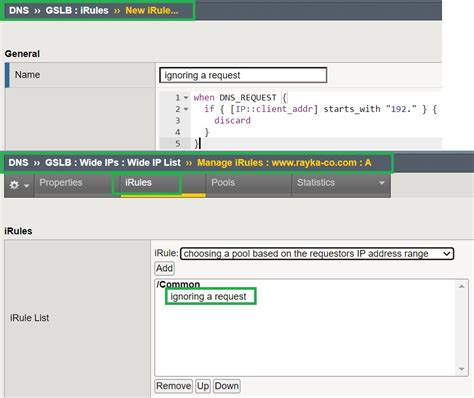Click line number 3 in editor gutter
Viewport: 474px width, 398px height.
pos(178,120)
